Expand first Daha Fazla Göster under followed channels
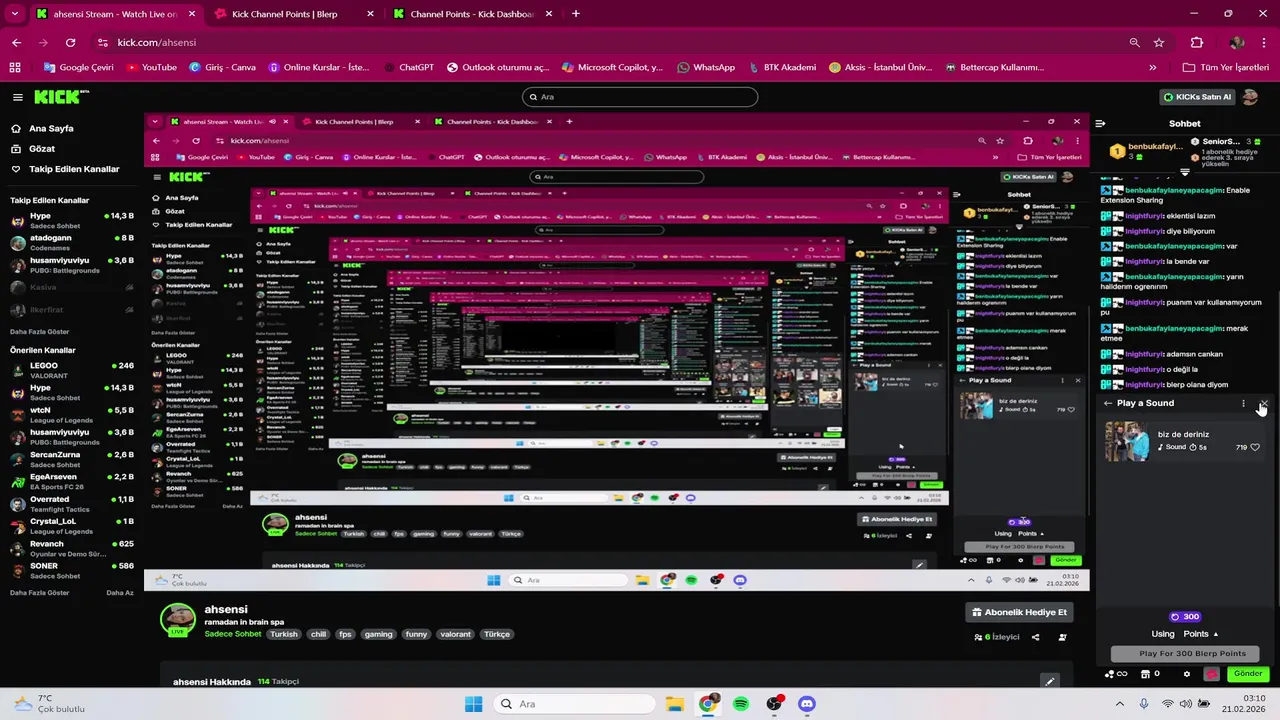The width and height of the screenshot is (1280, 720). pyautogui.click(x=39, y=331)
